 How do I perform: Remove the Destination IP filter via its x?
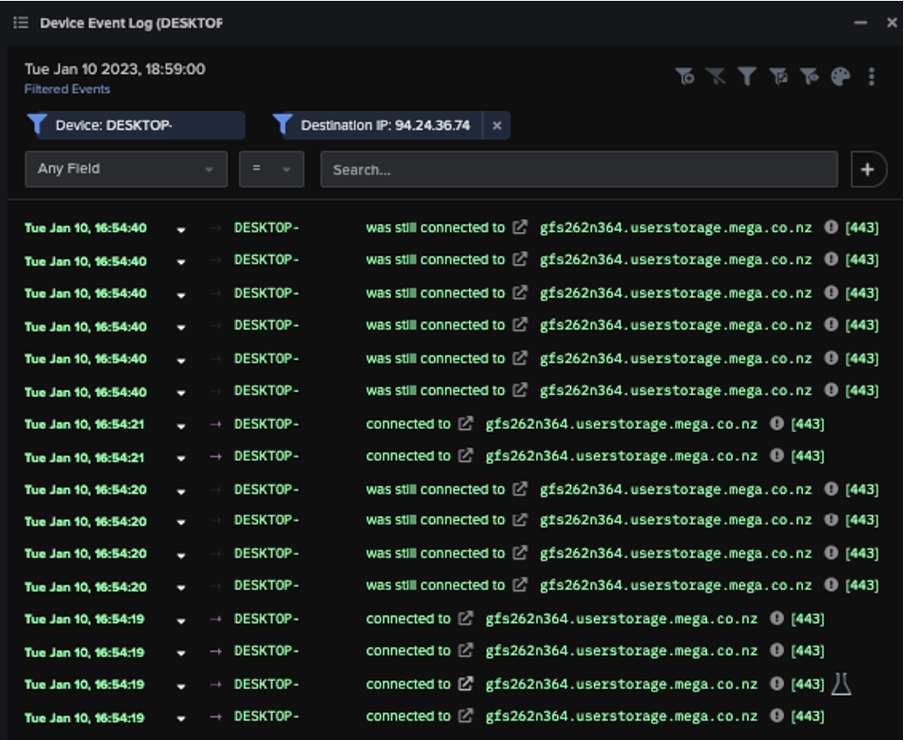click(x=497, y=125)
